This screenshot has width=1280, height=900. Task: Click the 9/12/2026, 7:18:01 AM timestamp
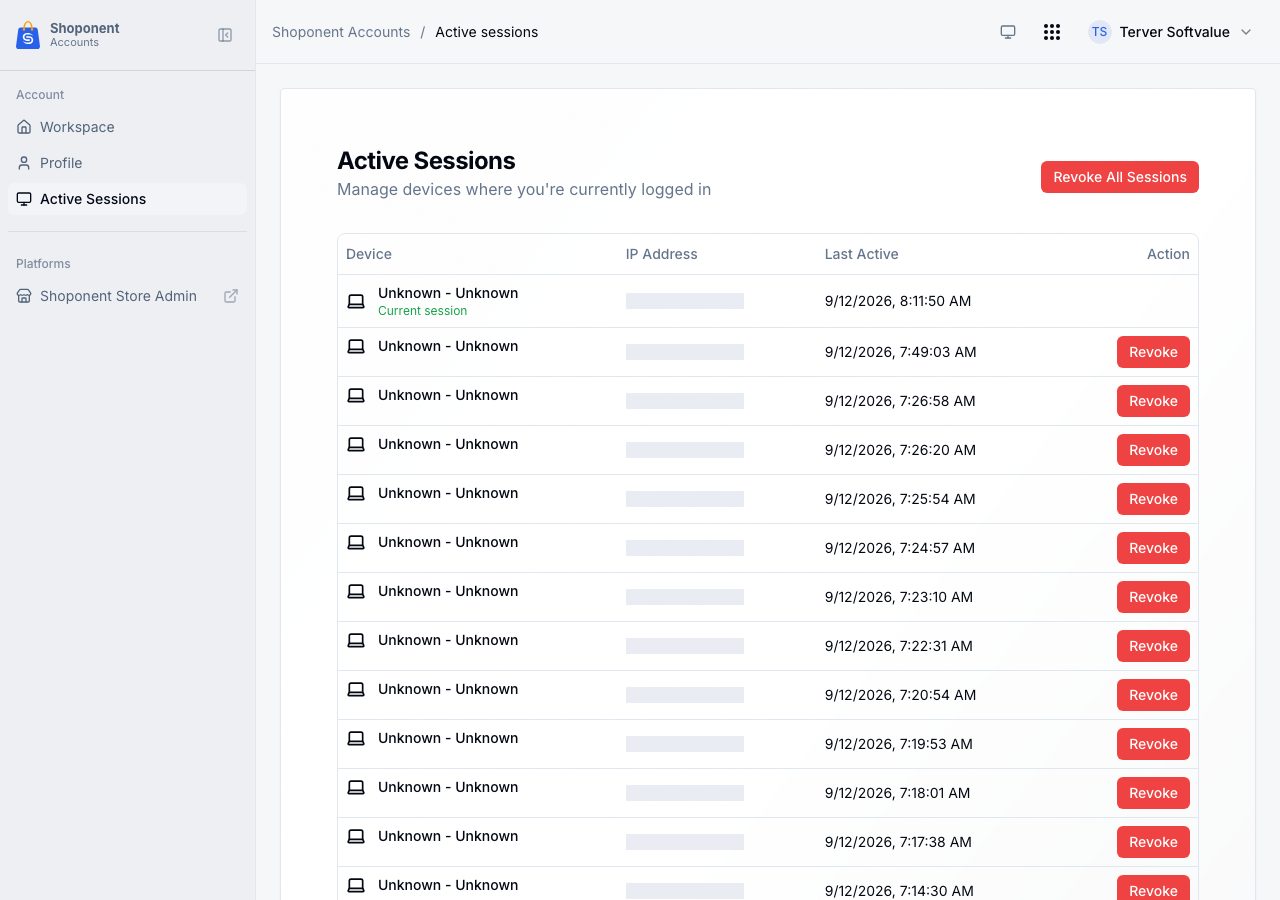point(898,793)
